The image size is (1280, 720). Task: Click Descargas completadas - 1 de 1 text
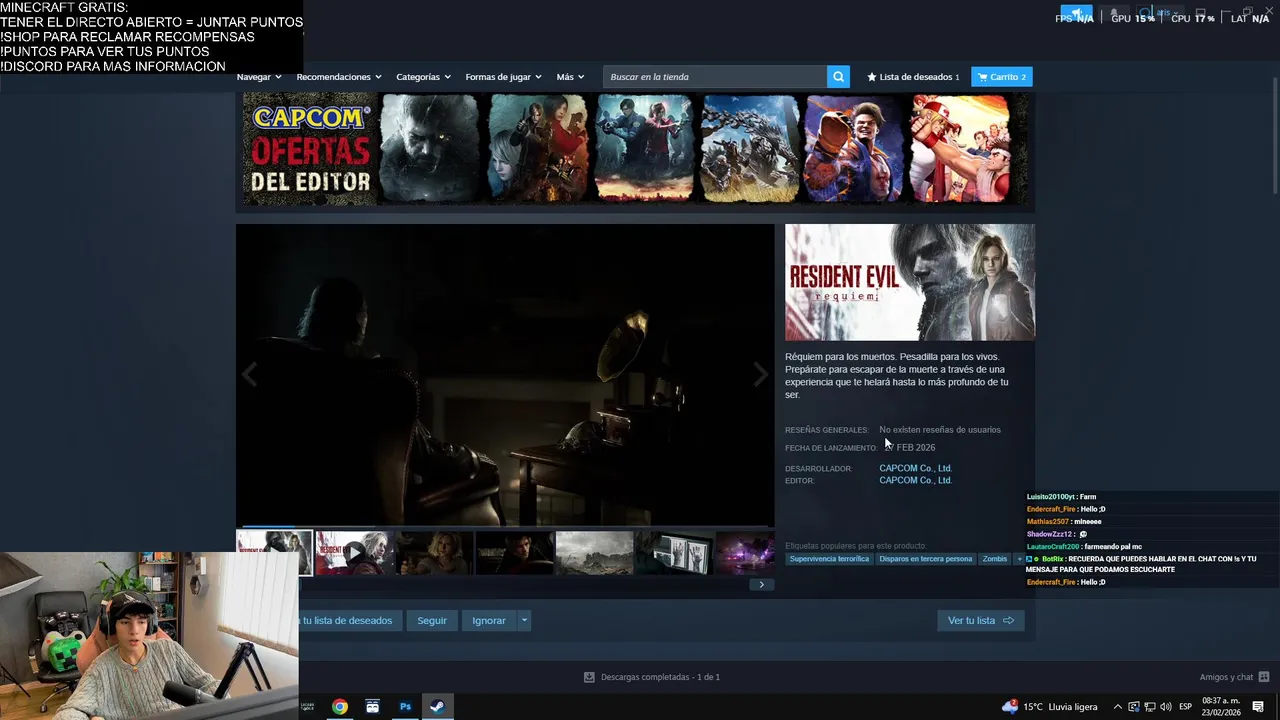(660, 677)
